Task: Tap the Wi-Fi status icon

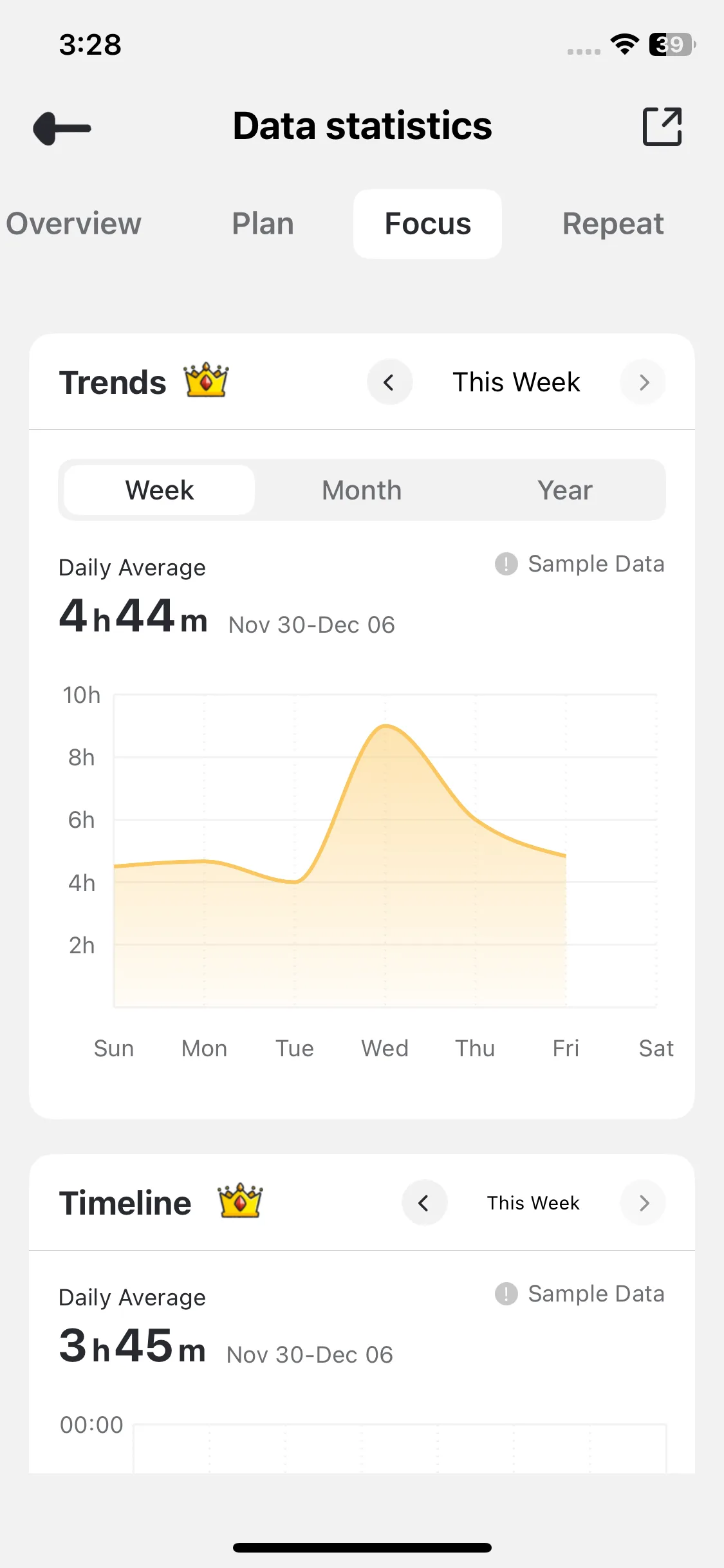Action: click(624, 44)
